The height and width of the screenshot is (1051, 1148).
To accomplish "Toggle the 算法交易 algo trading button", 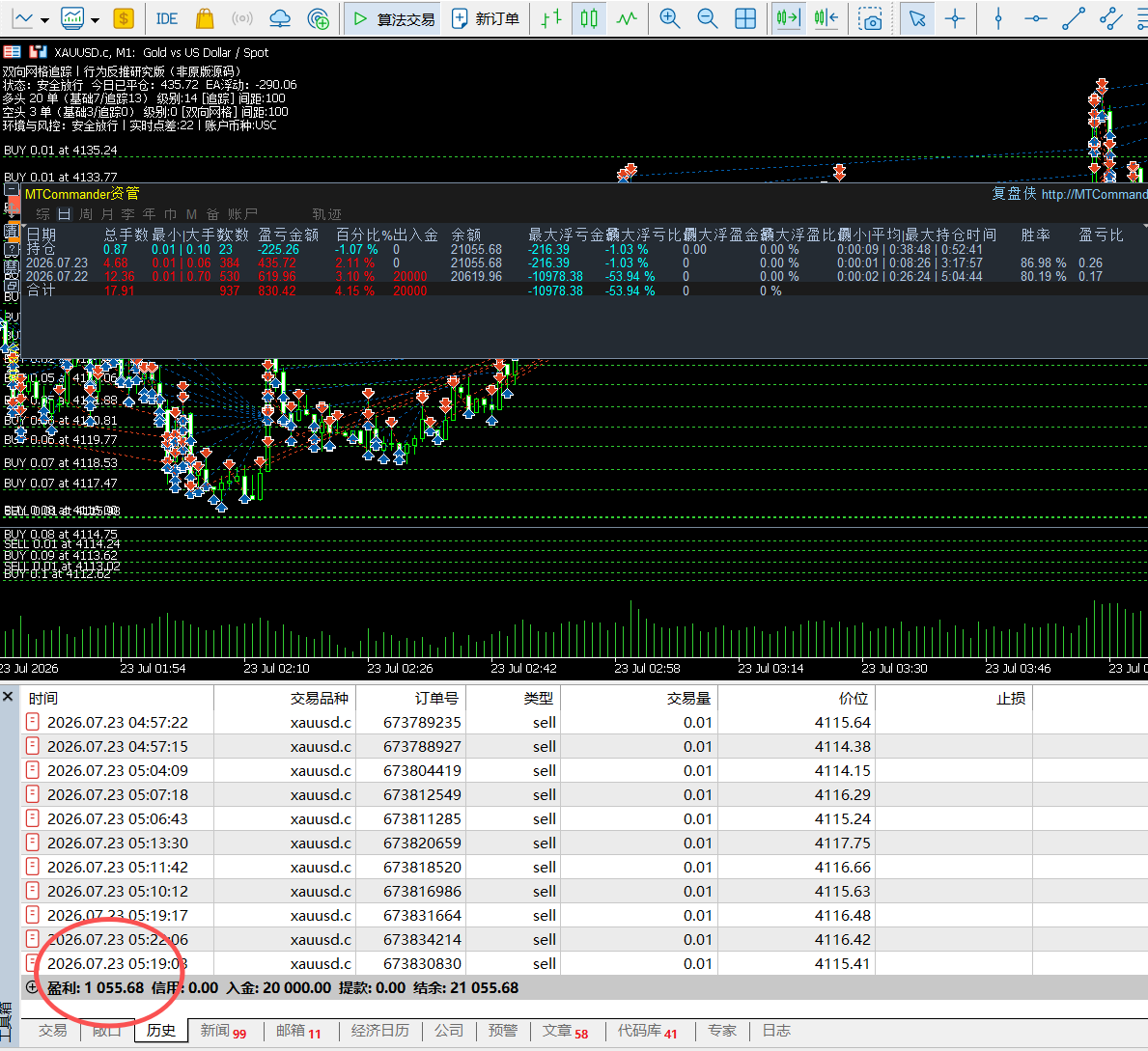I will 393,19.
